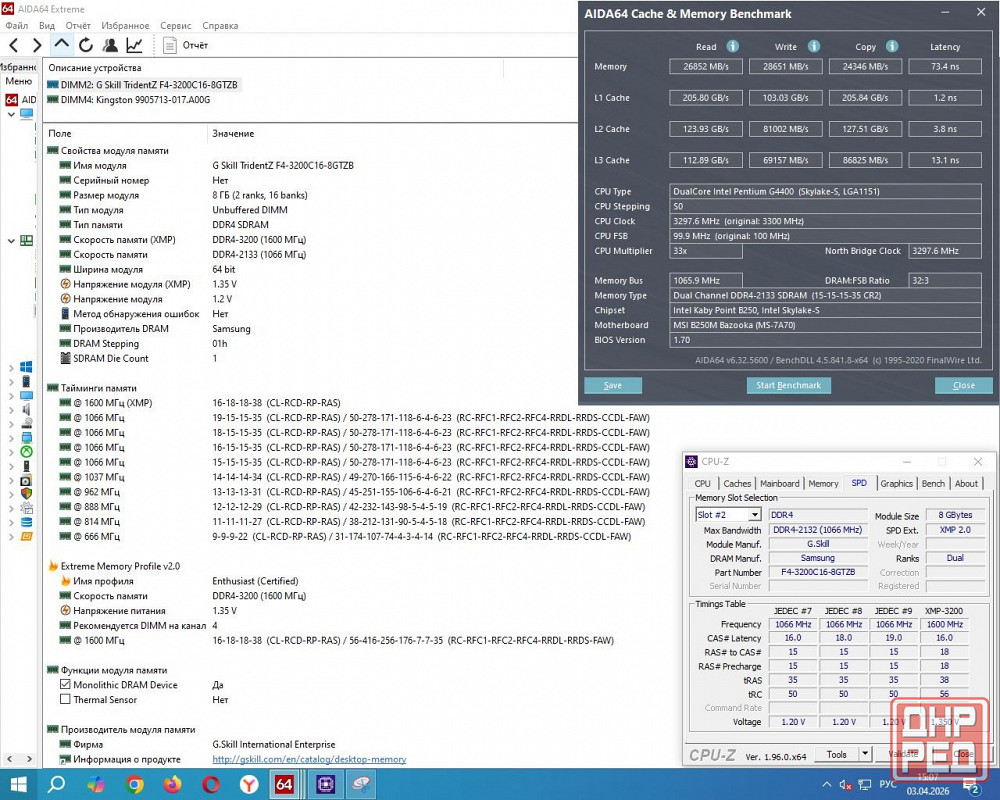Select the DIMM4 Kingston device row
The width and height of the screenshot is (1000, 800).
(x=135, y=100)
